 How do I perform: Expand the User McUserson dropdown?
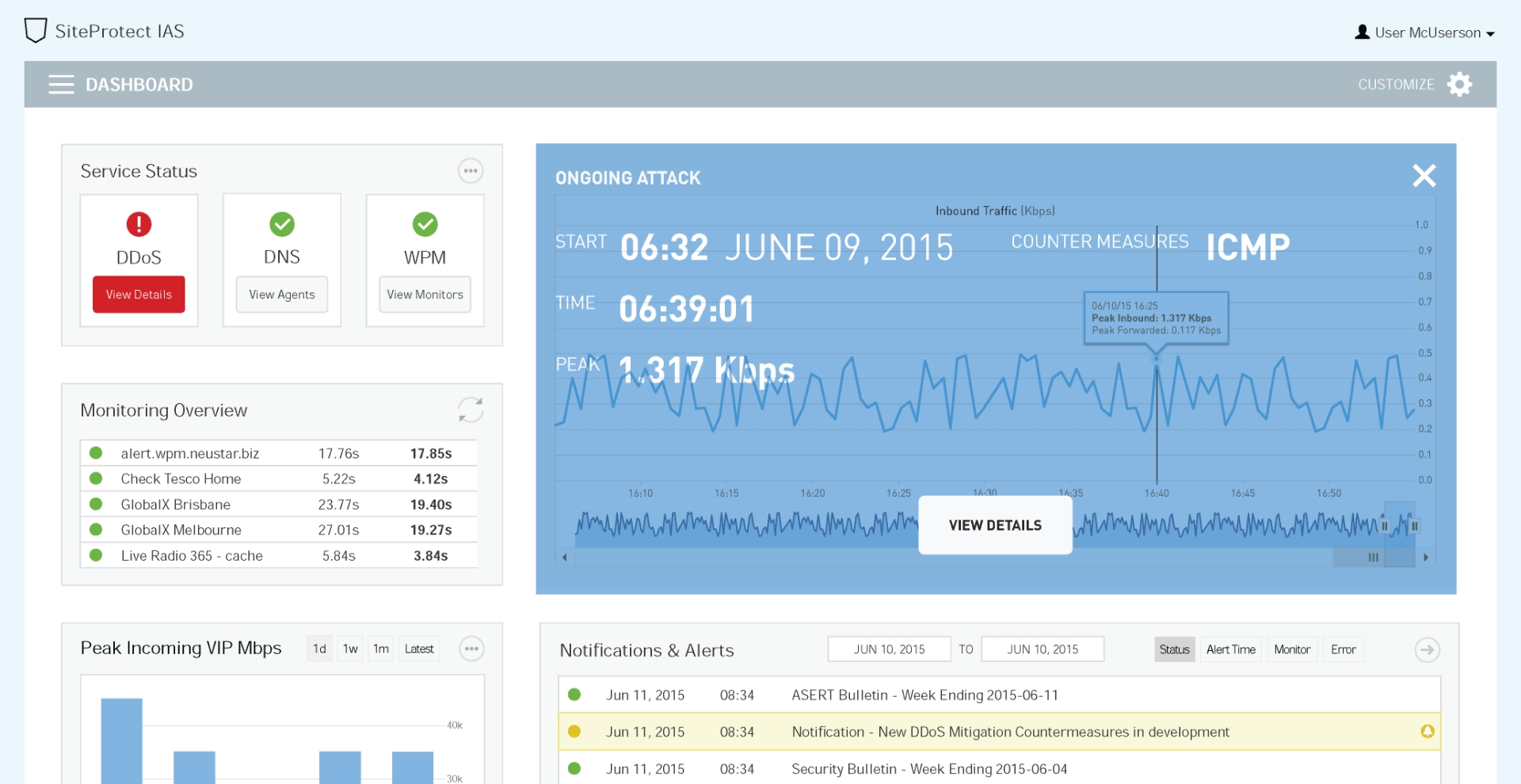(1424, 32)
